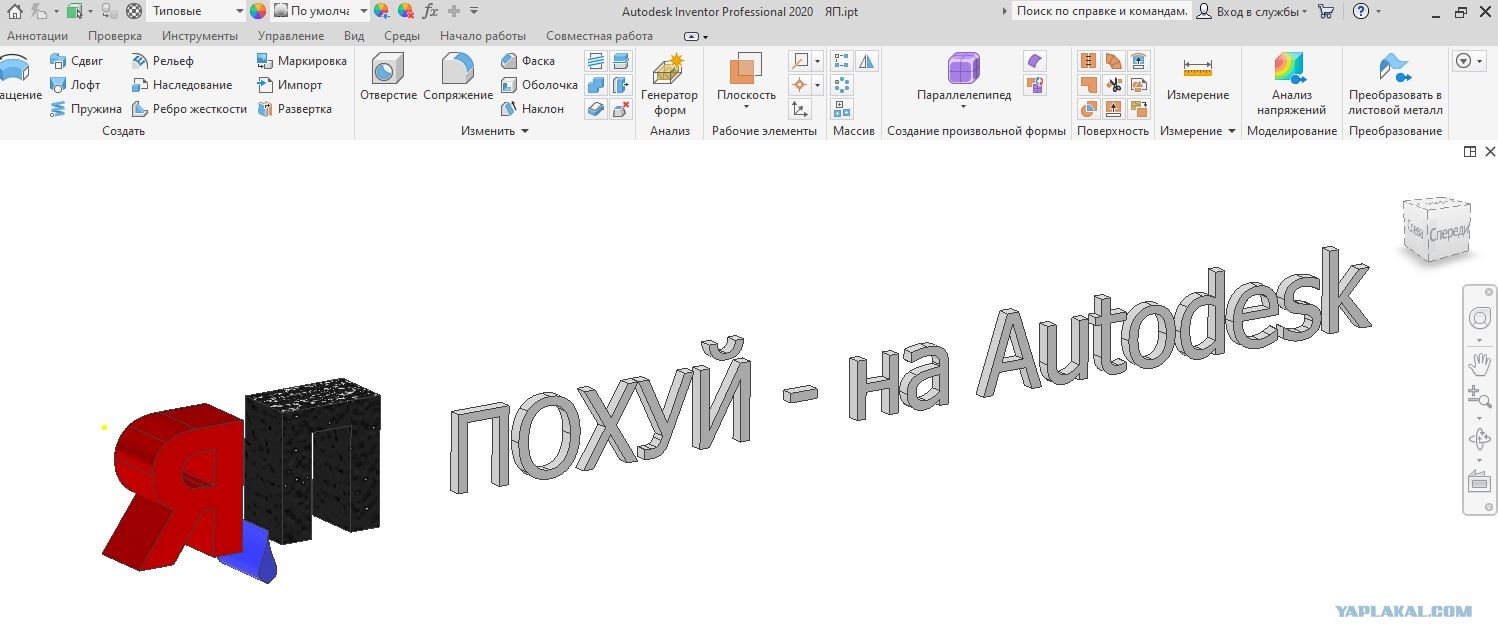Open the Начало работы ribbon tab

coord(483,36)
